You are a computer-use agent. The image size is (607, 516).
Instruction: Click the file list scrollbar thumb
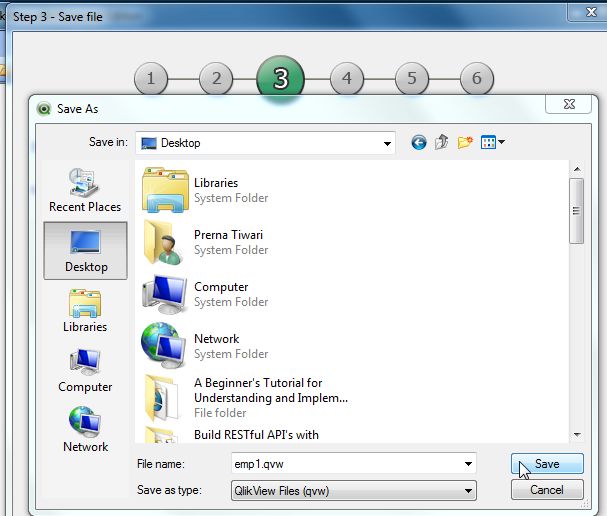point(576,211)
